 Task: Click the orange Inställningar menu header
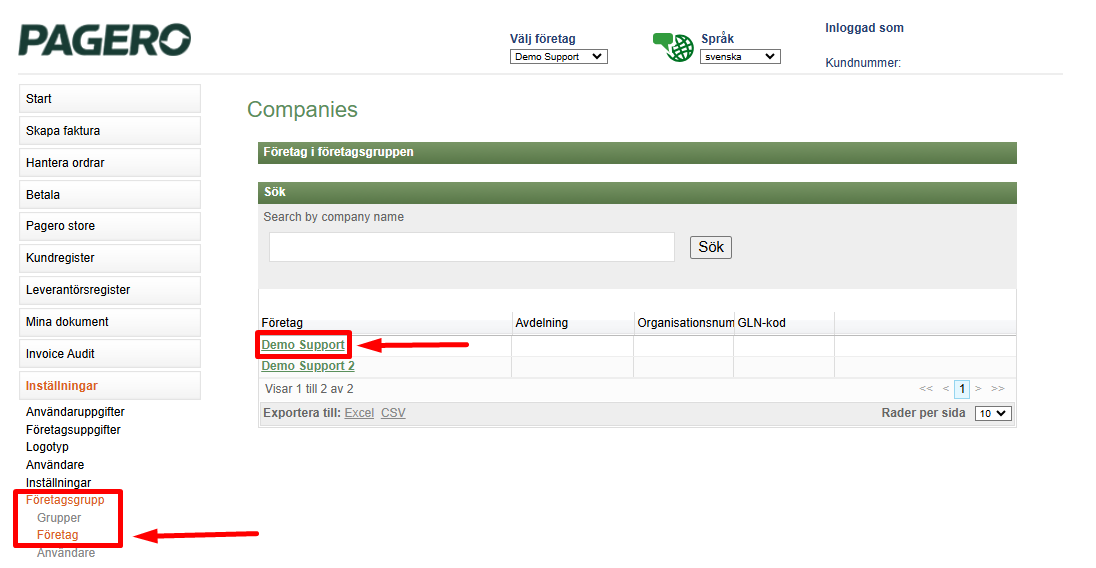tap(110, 386)
